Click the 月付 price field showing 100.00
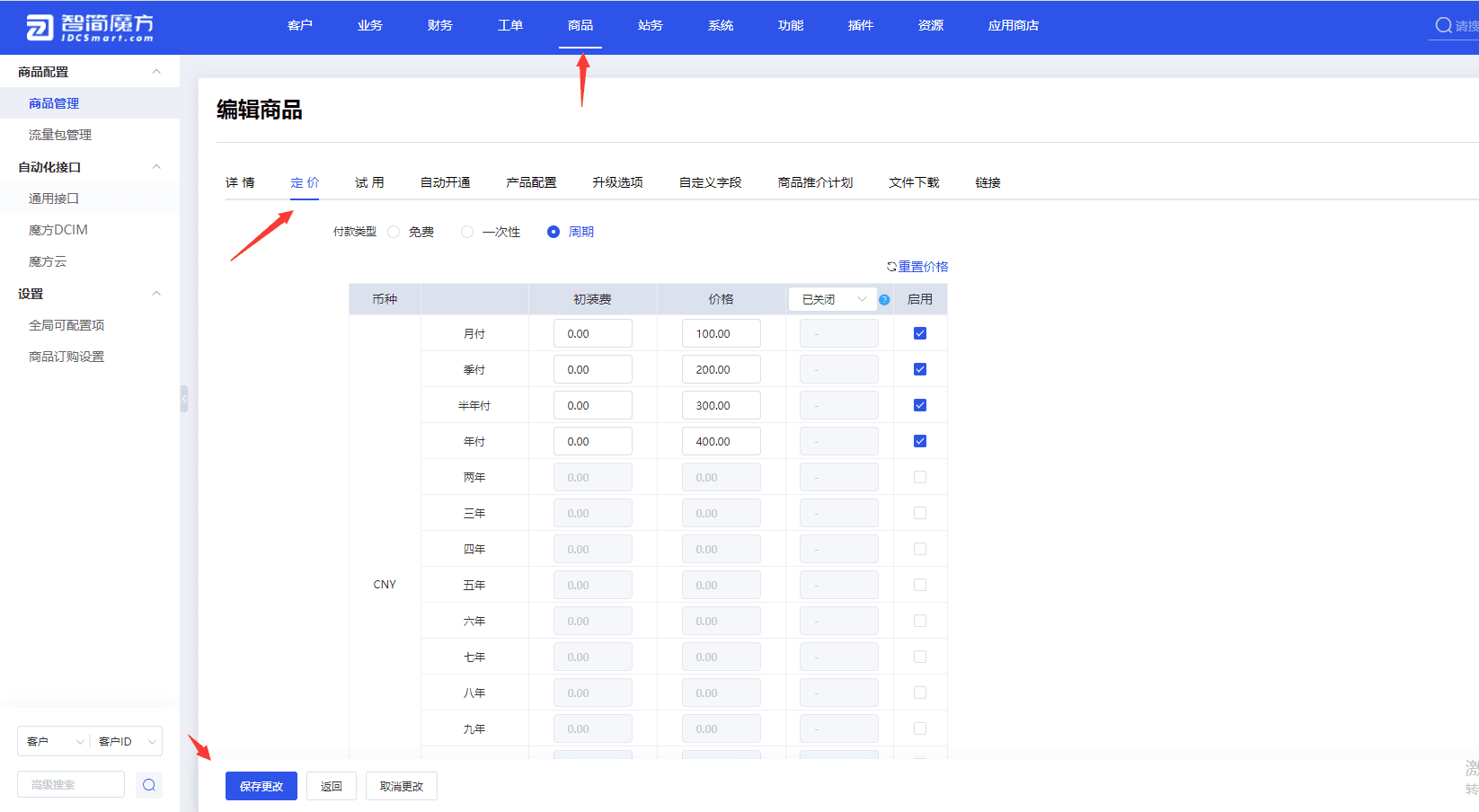Screen dimensions: 1479x812 [x=722, y=333]
